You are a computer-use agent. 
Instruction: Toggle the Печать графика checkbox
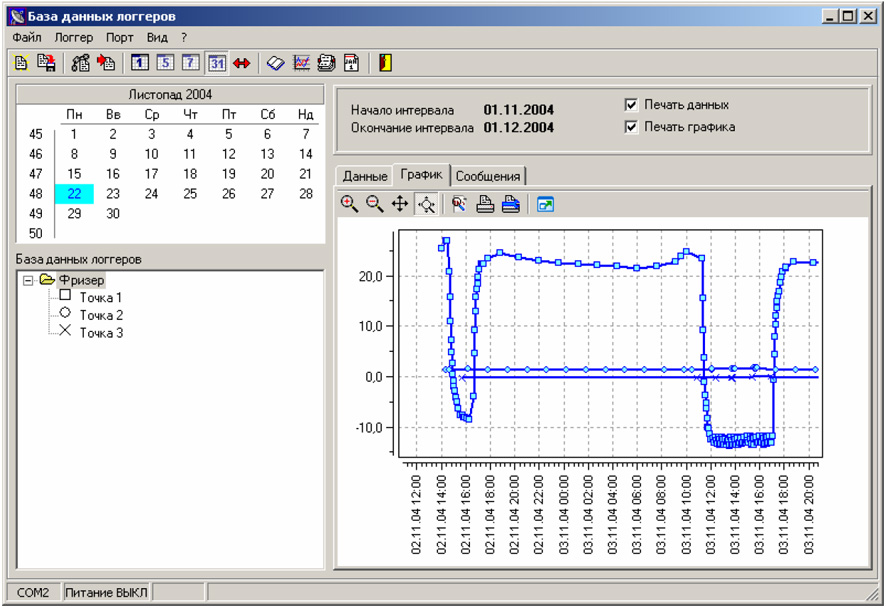631,127
